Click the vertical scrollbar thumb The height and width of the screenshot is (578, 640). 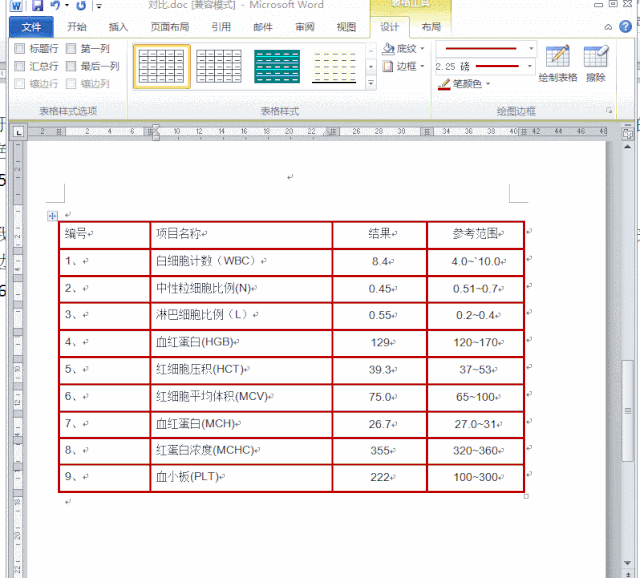coord(628,411)
